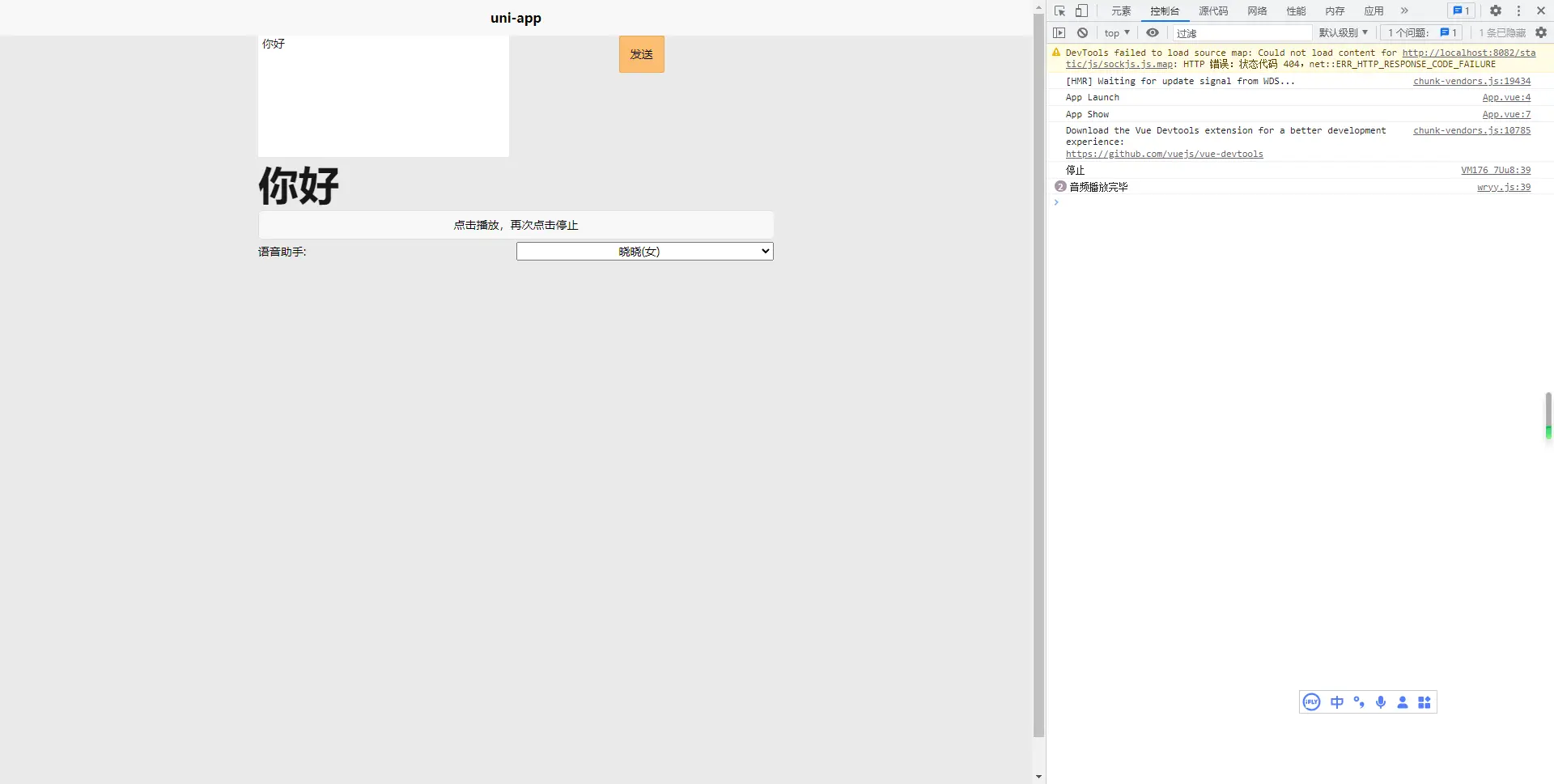Show more DevTools tabs via chevron
Screen dimensions: 1554x784
click(1404, 11)
